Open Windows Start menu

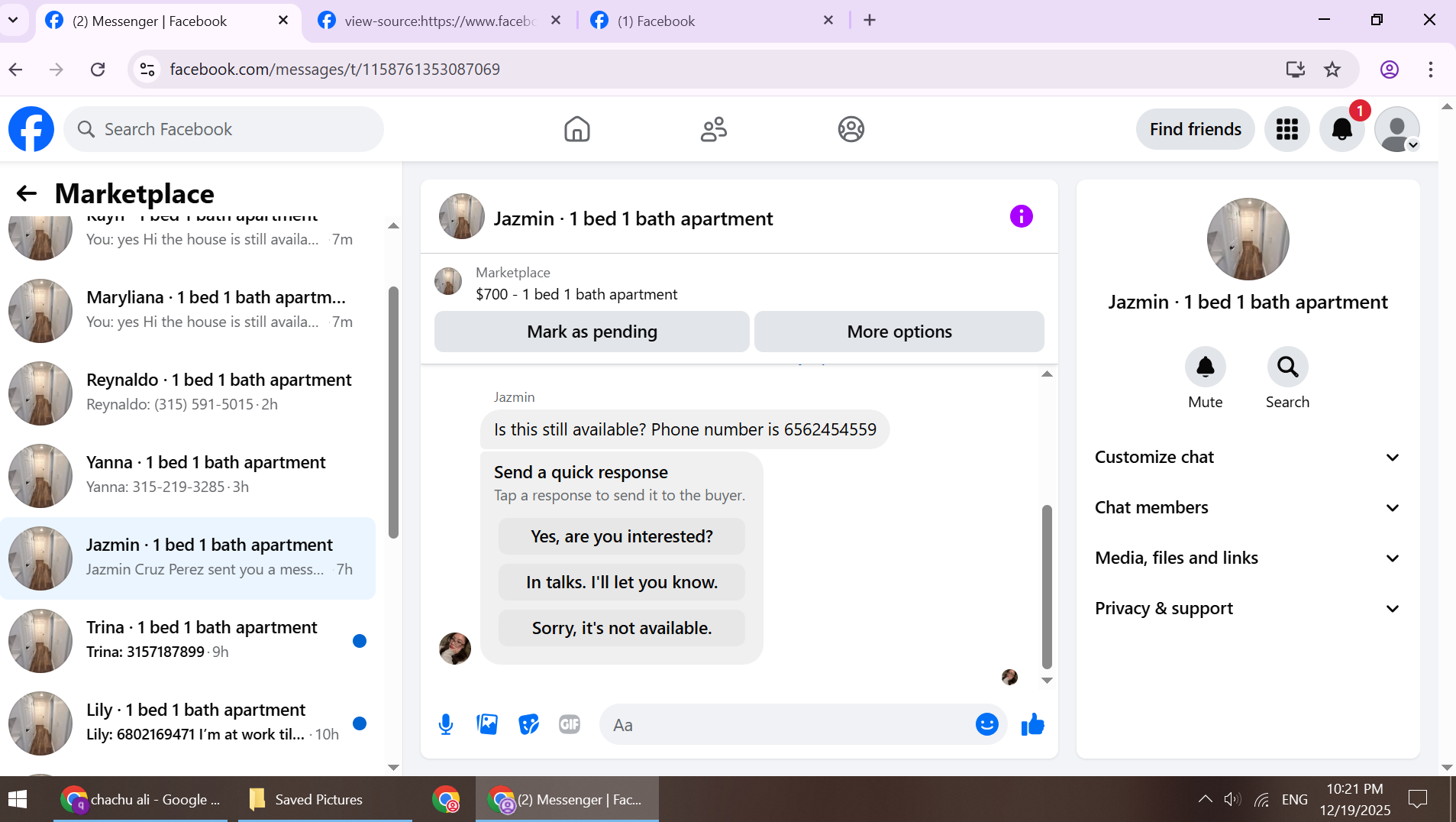[18, 799]
